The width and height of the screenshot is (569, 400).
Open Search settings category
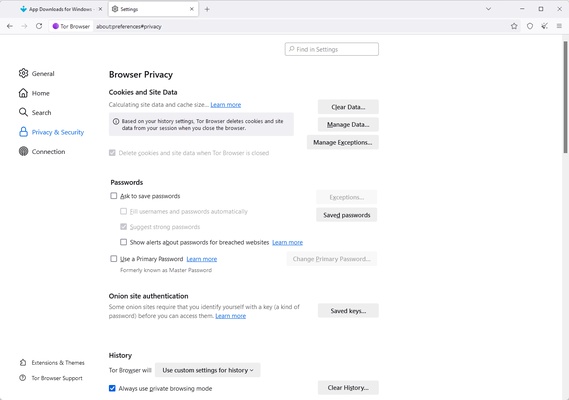[35, 113]
